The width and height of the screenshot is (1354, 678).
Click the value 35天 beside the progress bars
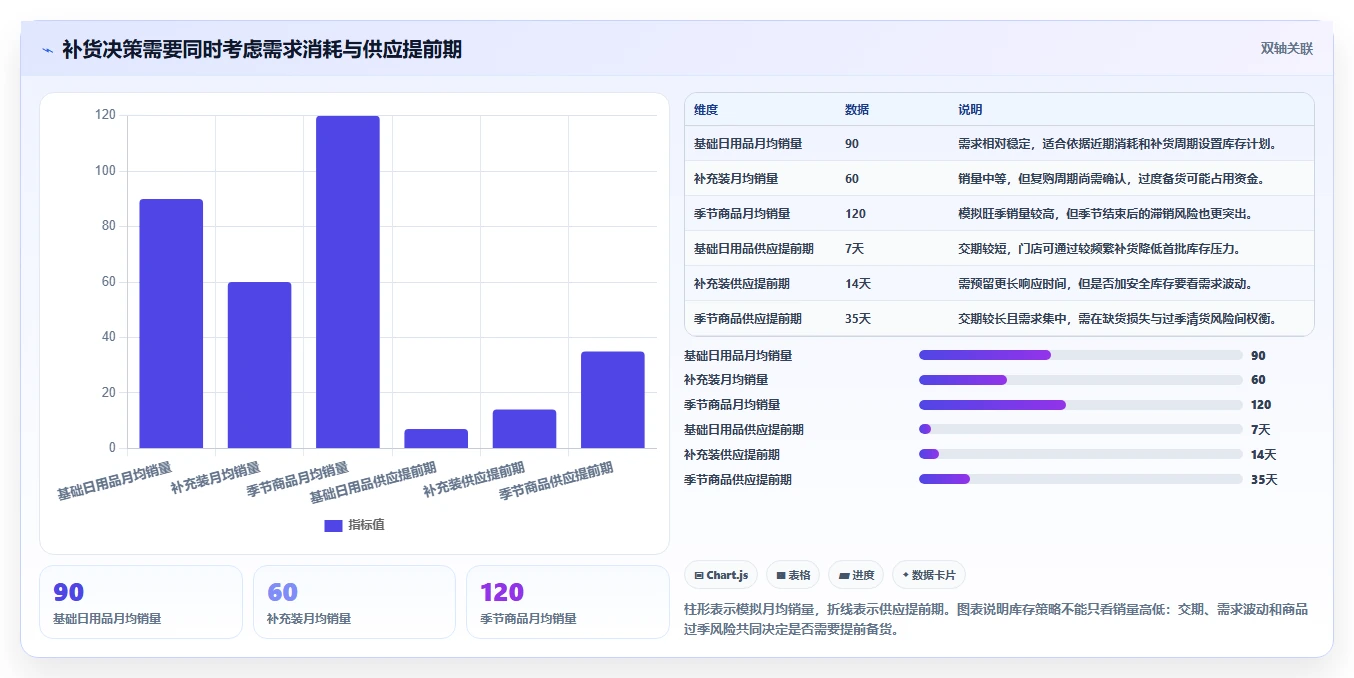click(1264, 479)
